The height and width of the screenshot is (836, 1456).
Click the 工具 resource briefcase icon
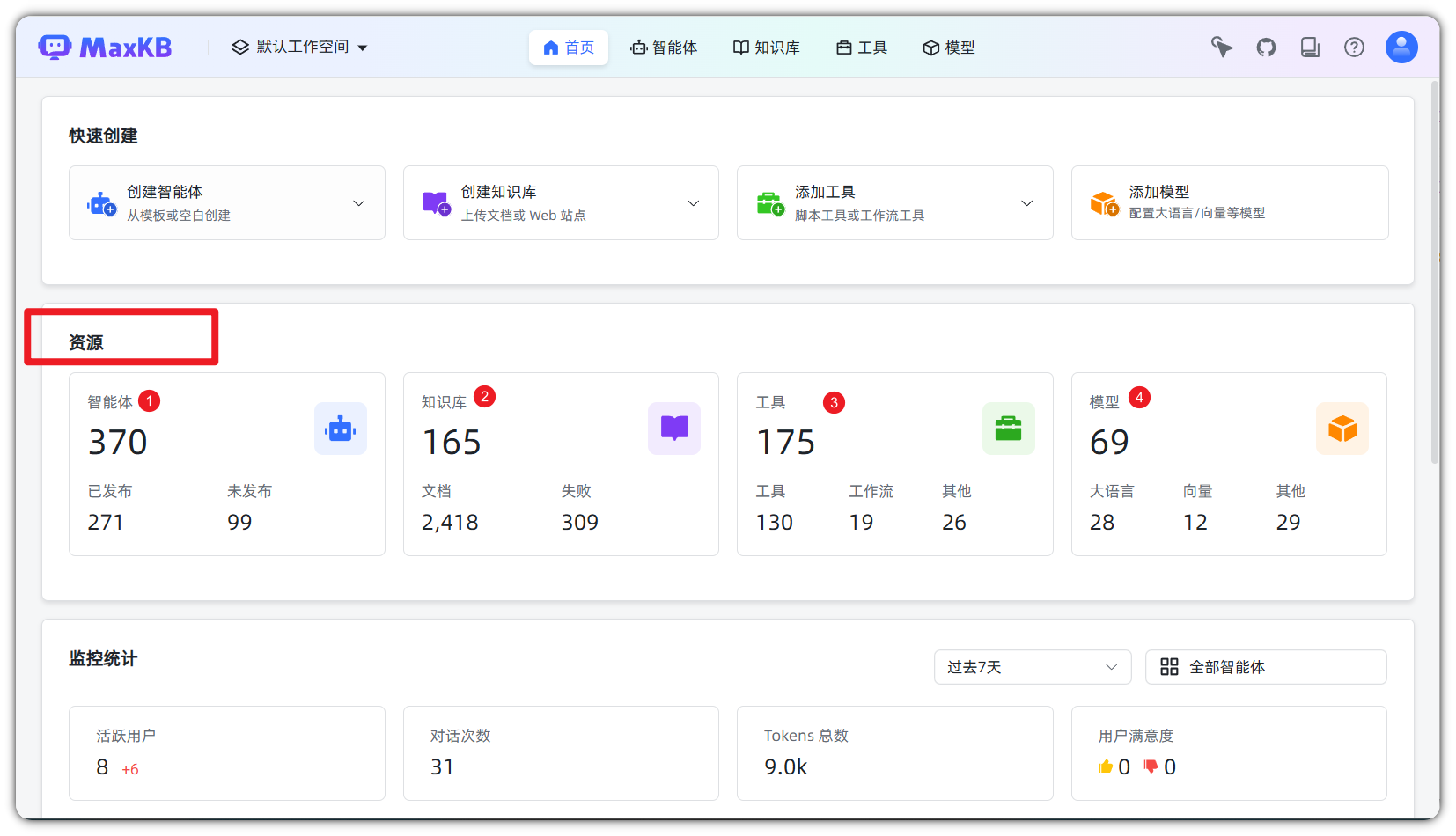coord(1009,429)
